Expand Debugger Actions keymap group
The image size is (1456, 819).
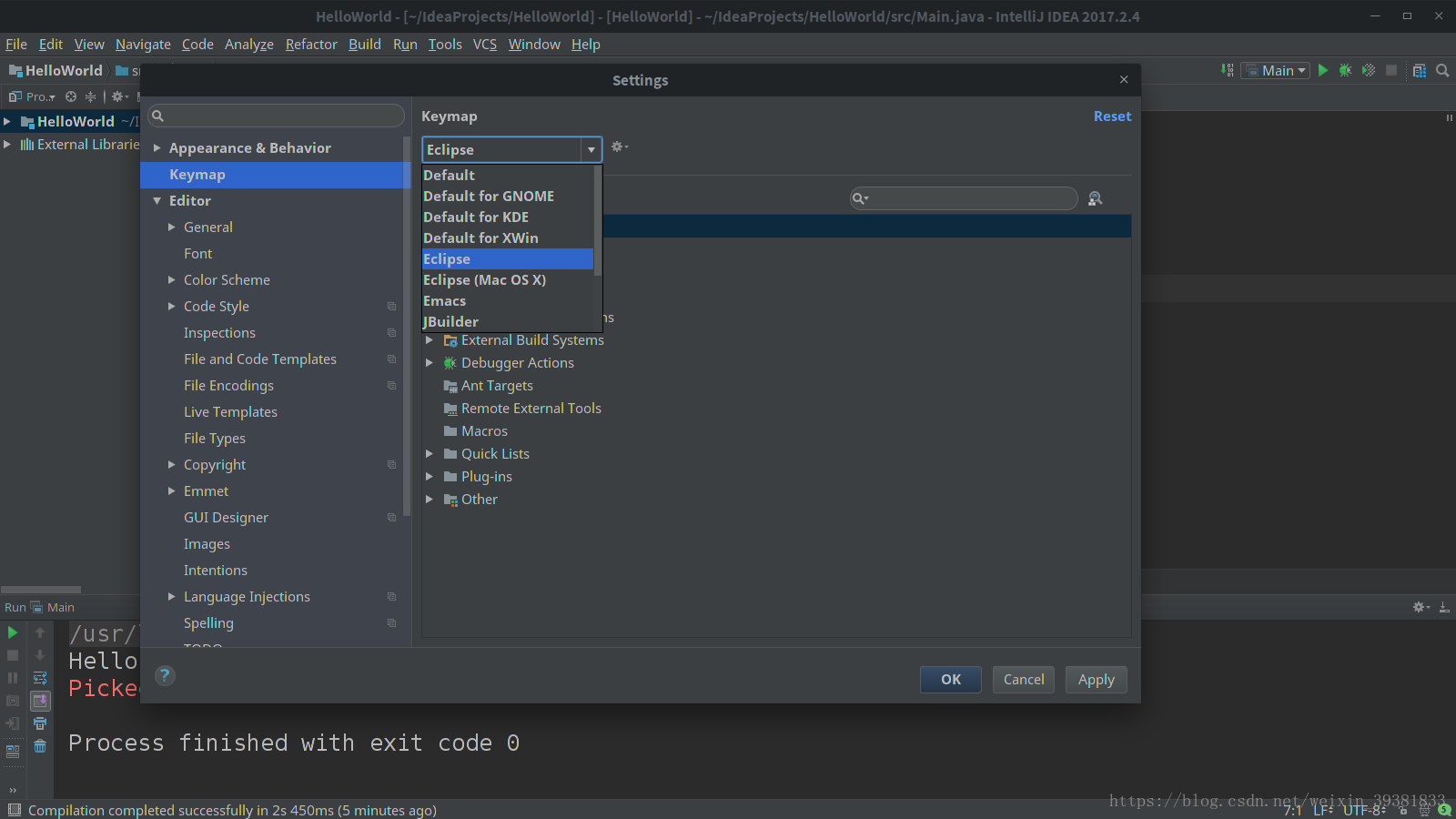[430, 363]
